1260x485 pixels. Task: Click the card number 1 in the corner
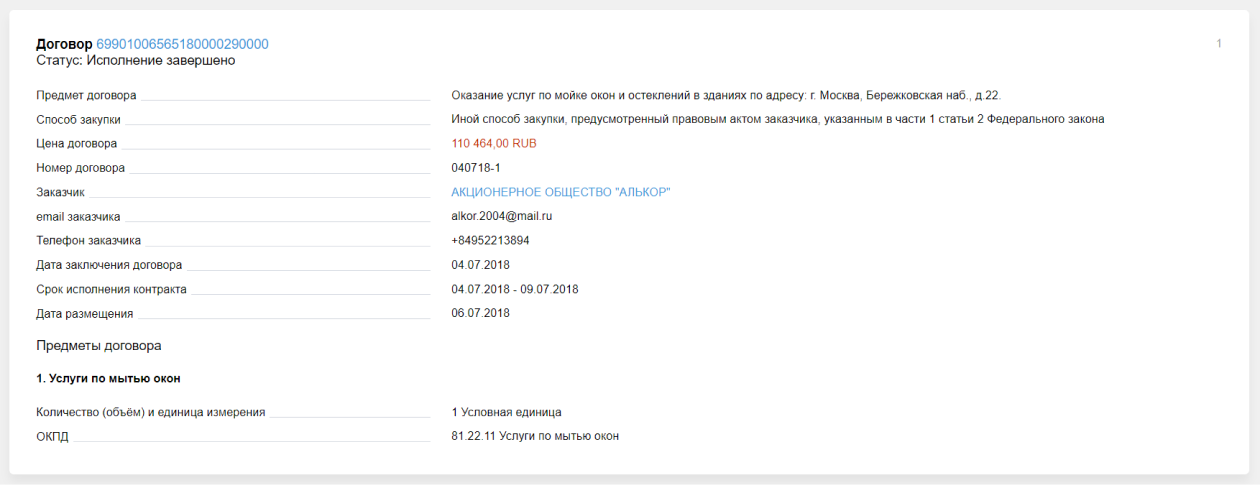tap(1219, 44)
